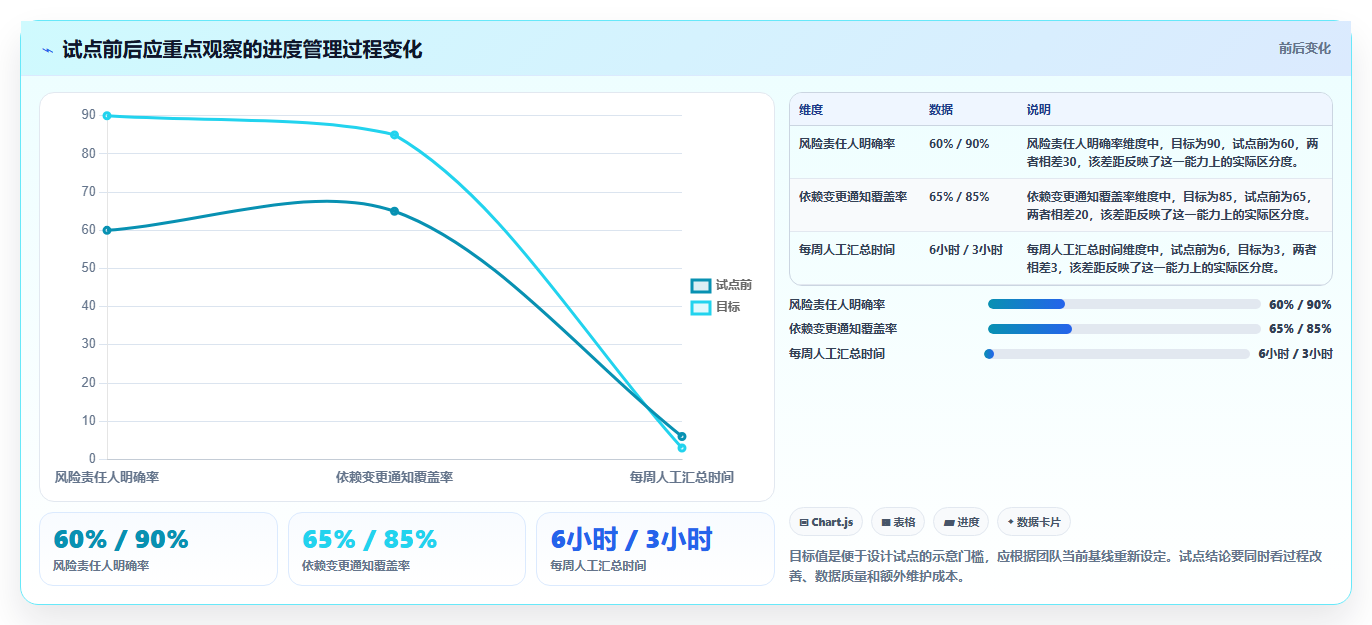Toggle the 试点前 legend series
The width and height of the screenshot is (1372, 625).
click(x=721, y=285)
